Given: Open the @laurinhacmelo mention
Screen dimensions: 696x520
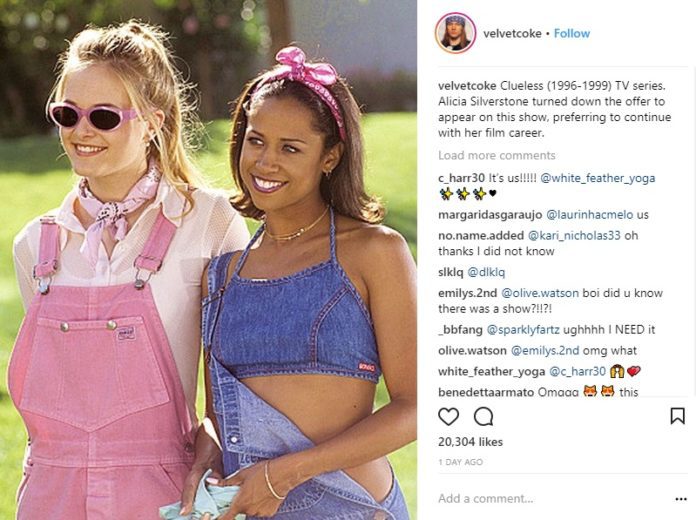Looking at the screenshot, I should [x=589, y=215].
